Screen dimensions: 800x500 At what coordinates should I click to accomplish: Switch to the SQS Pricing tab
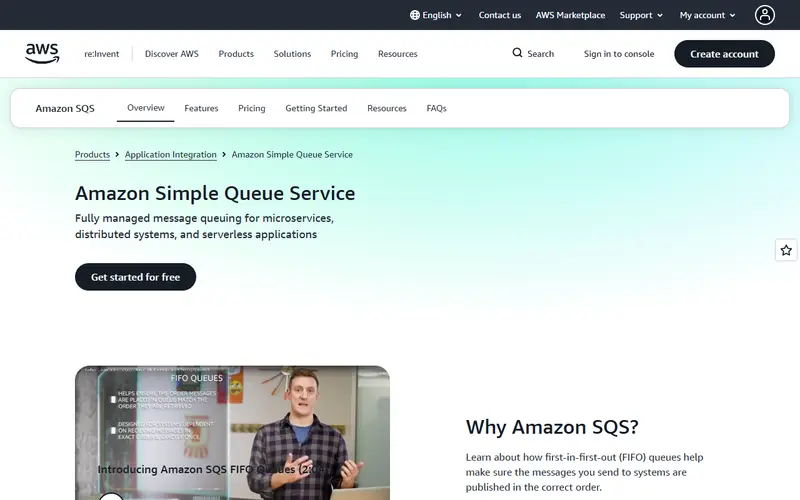252,108
